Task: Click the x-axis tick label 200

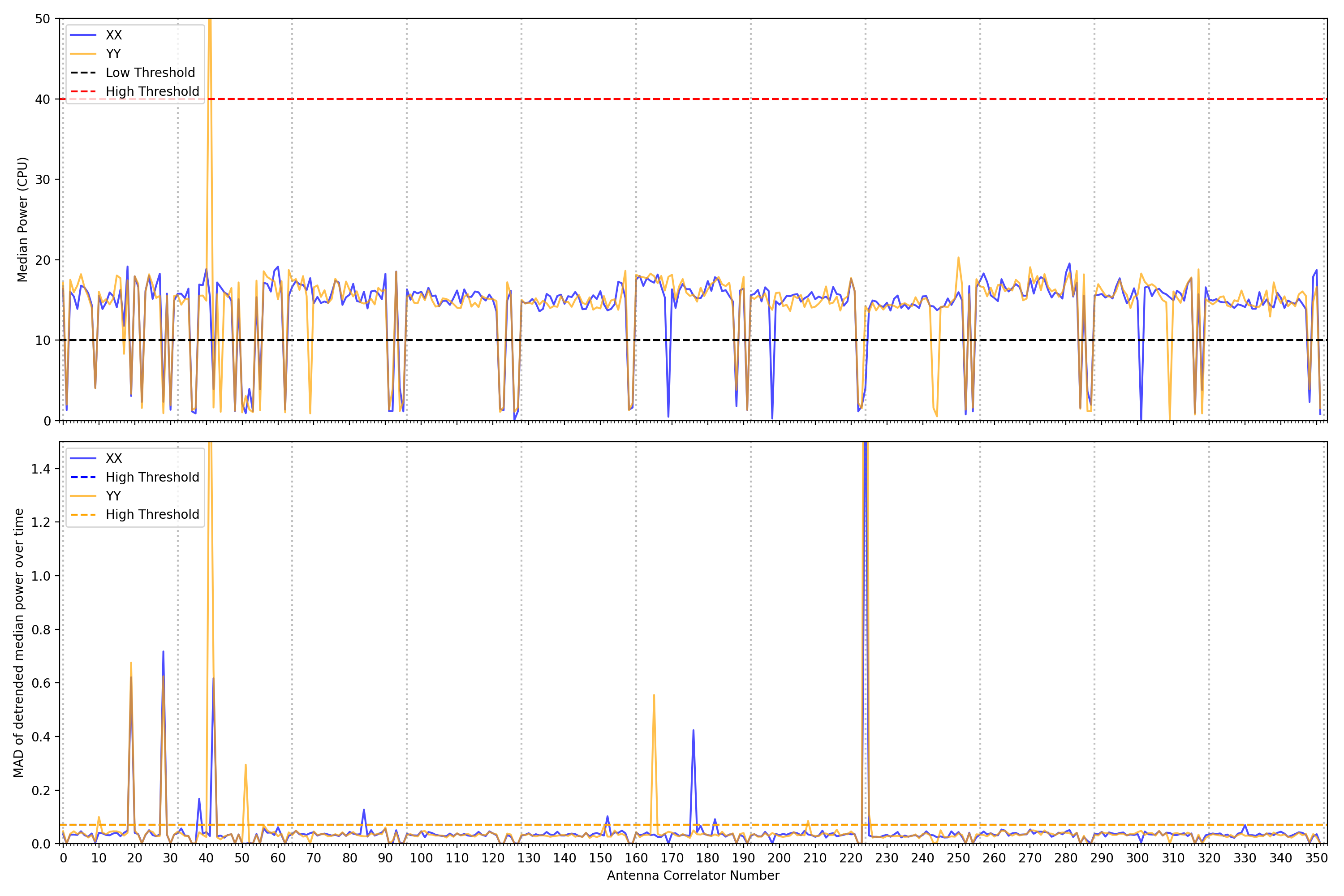Action: point(779,858)
